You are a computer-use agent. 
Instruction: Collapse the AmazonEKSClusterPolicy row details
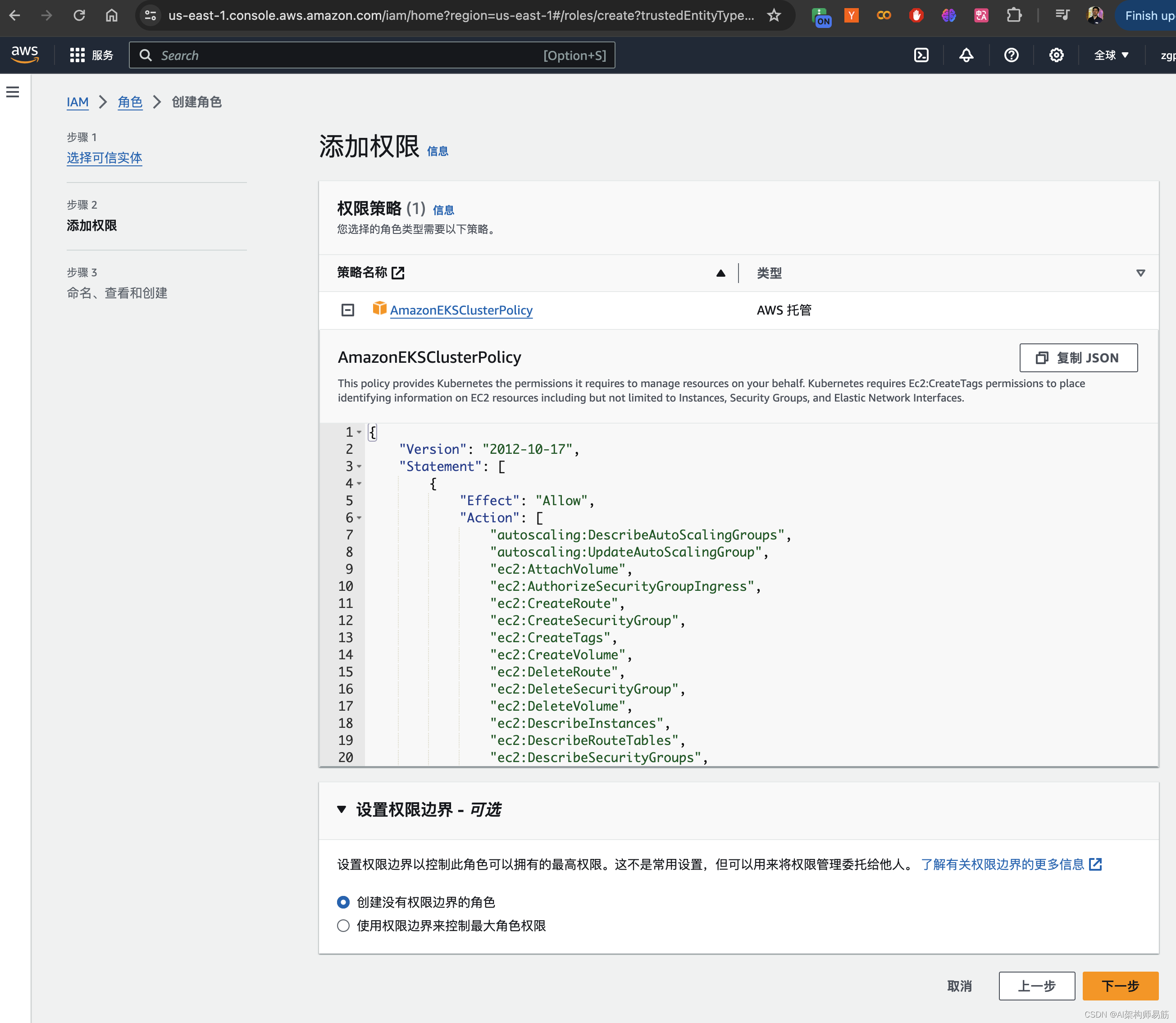348,310
